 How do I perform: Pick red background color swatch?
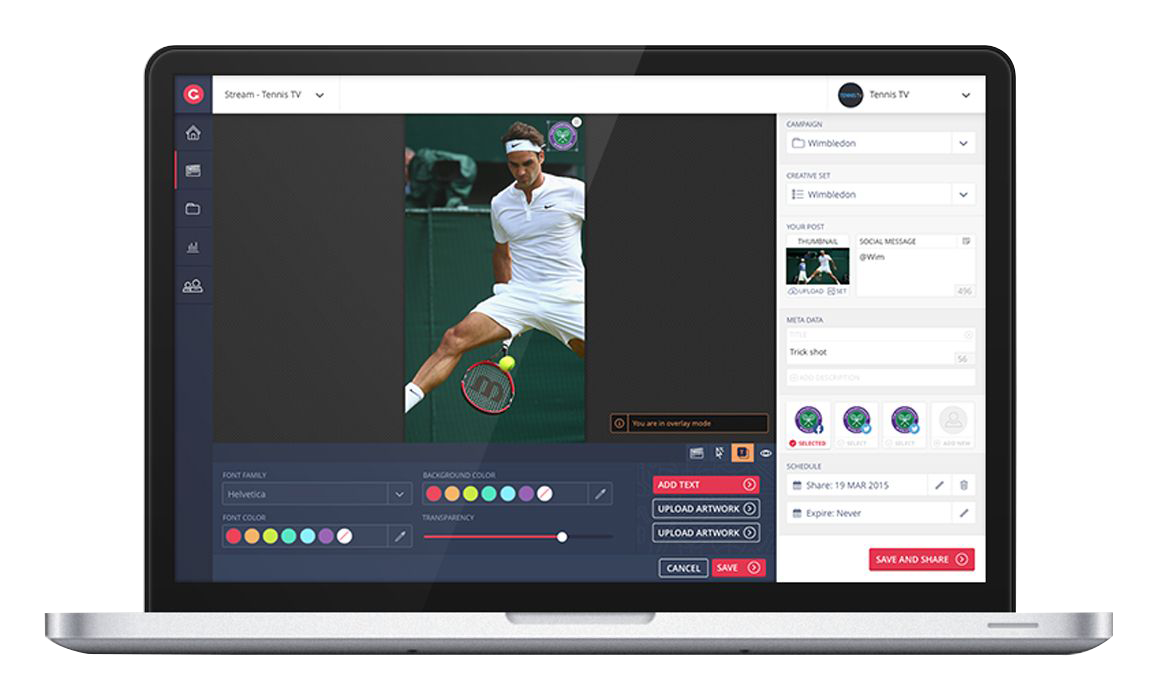pyautogui.click(x=434, y=494)
